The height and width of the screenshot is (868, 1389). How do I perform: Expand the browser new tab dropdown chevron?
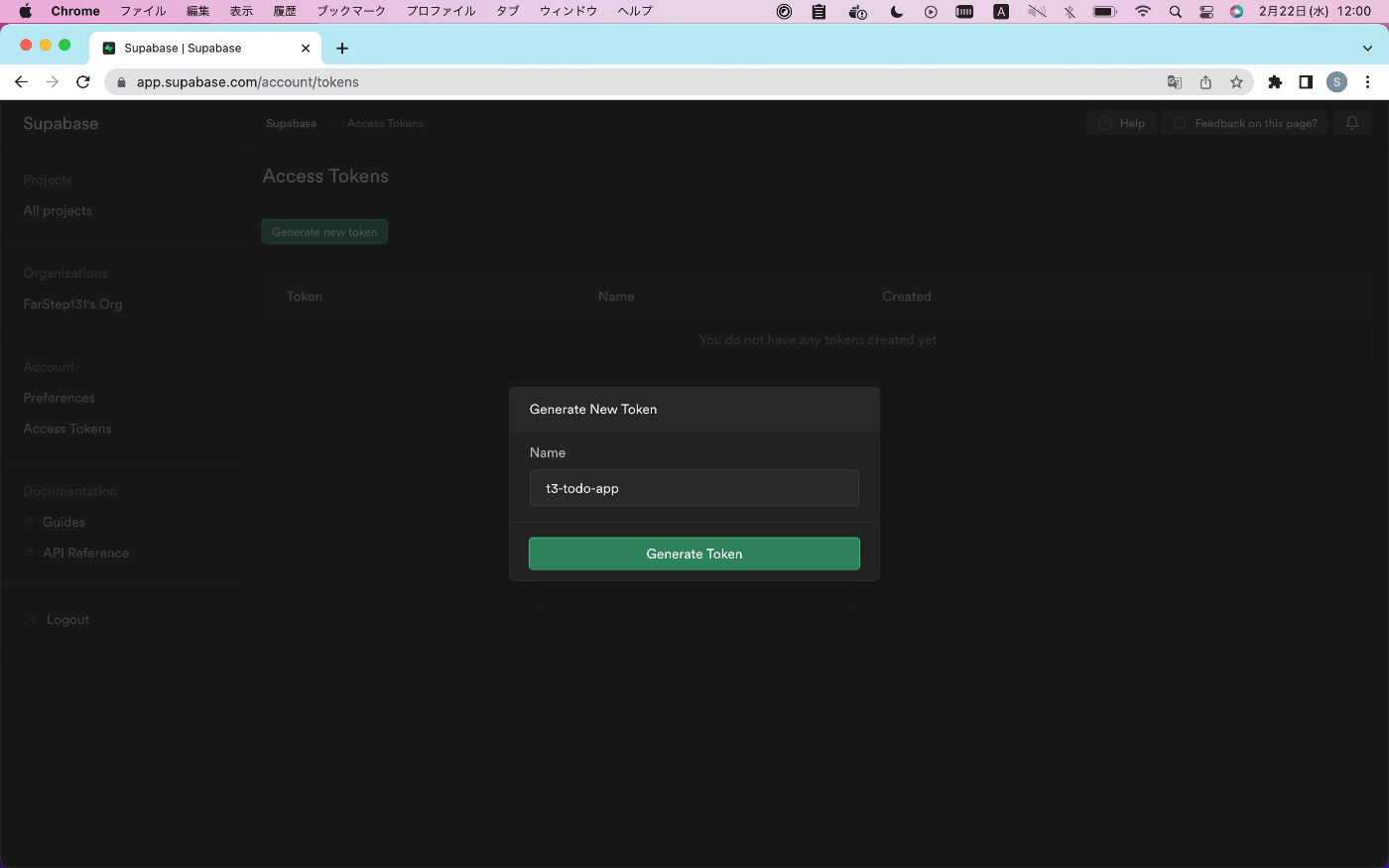pos(1367,48)
